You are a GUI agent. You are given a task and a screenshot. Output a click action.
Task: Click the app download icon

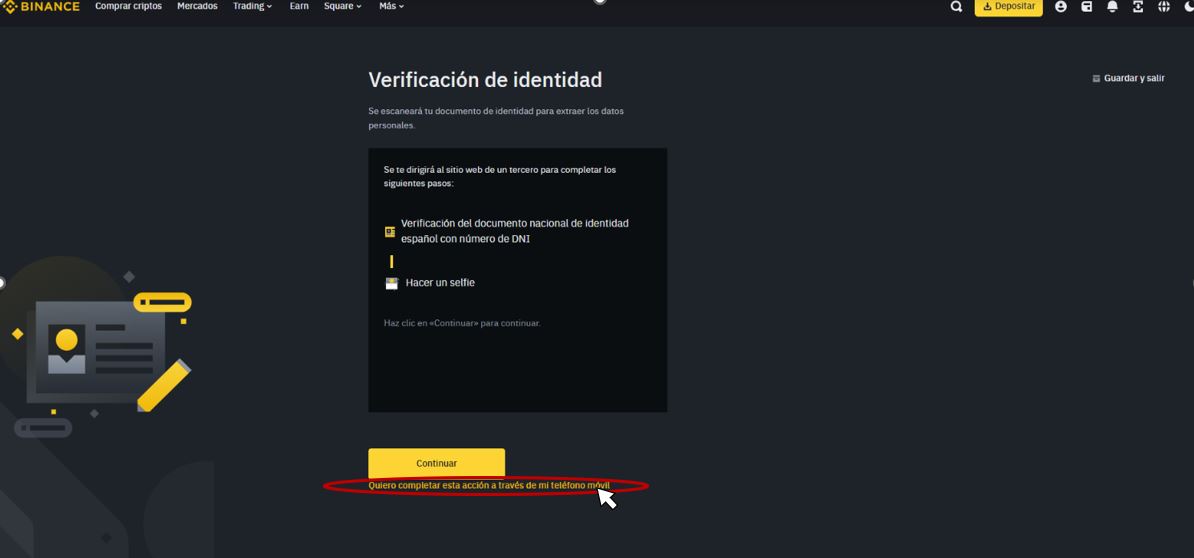(x=1138, y=7)
